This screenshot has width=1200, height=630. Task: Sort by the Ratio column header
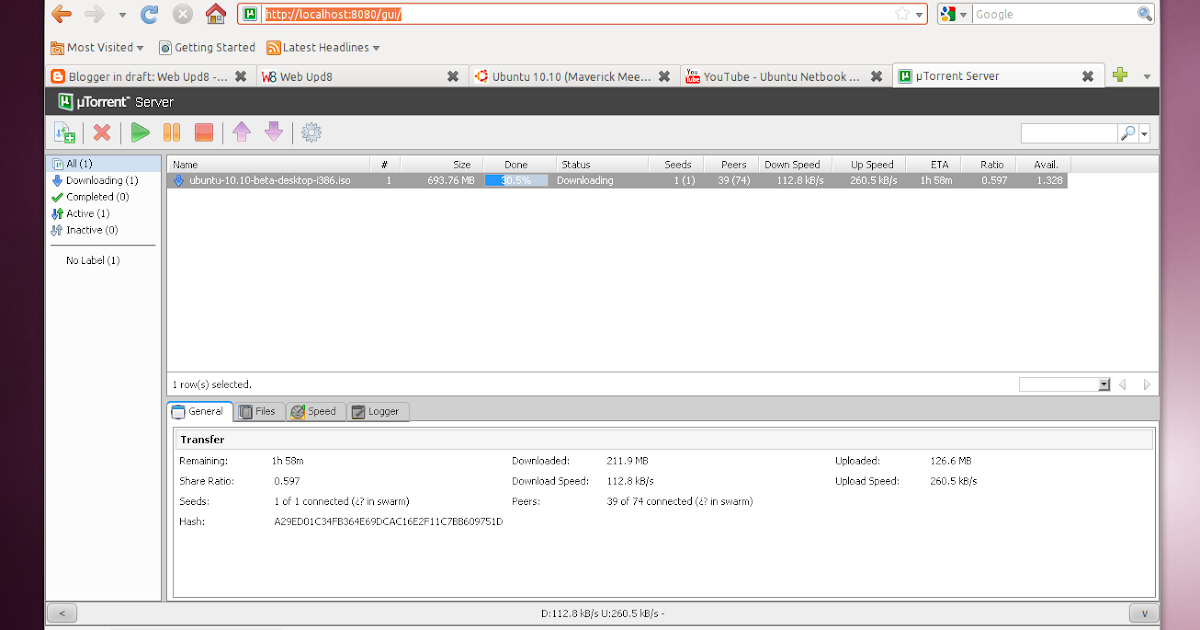coord(989,164)
